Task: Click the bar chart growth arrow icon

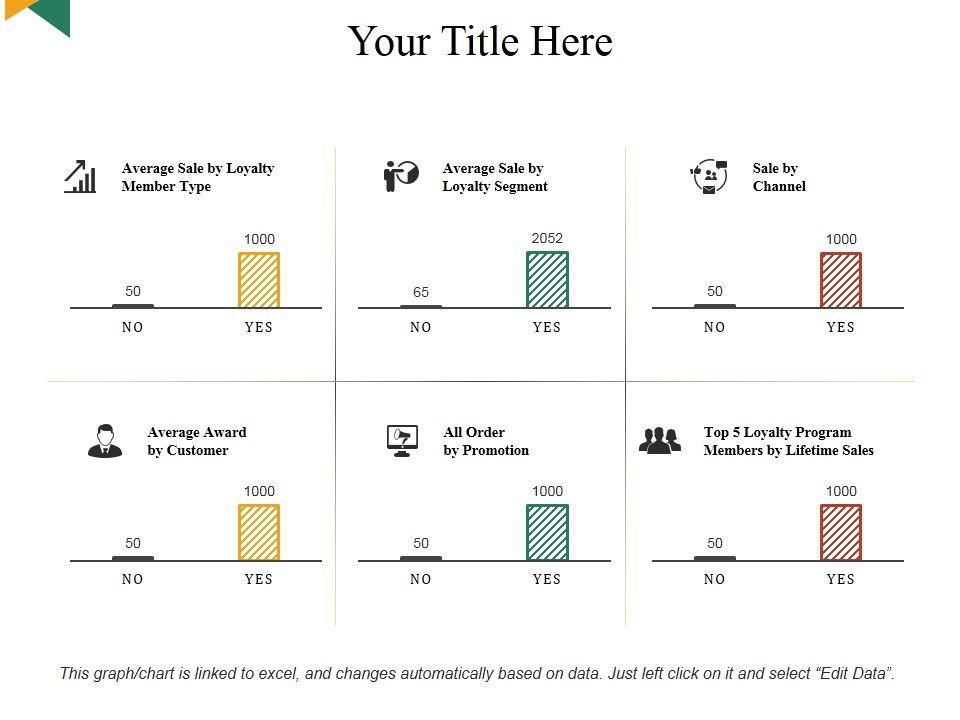Action: point(80,176)
